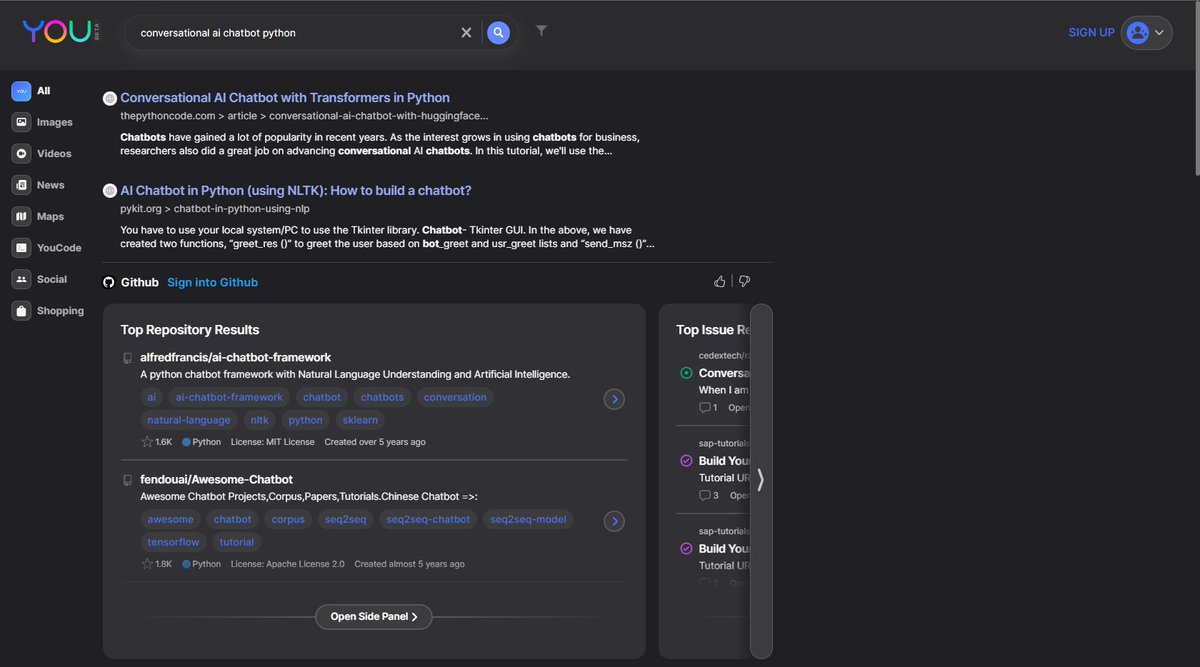The width and height of the screenshot is (1200, 667).
Task: Click the 'ai-chatbot-framework' topic tag
Action: 229,398
